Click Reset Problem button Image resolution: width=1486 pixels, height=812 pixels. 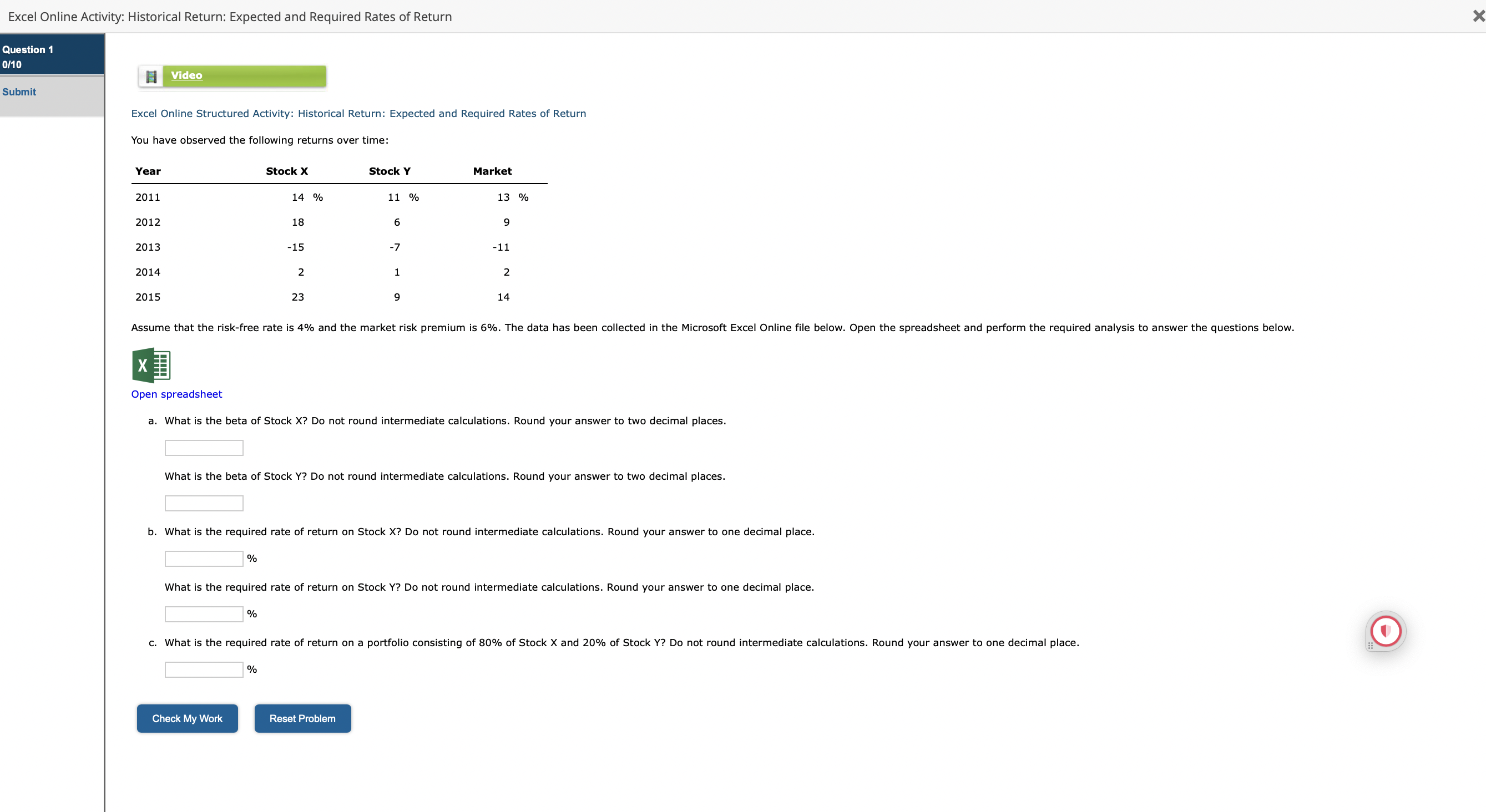point(302,718)
